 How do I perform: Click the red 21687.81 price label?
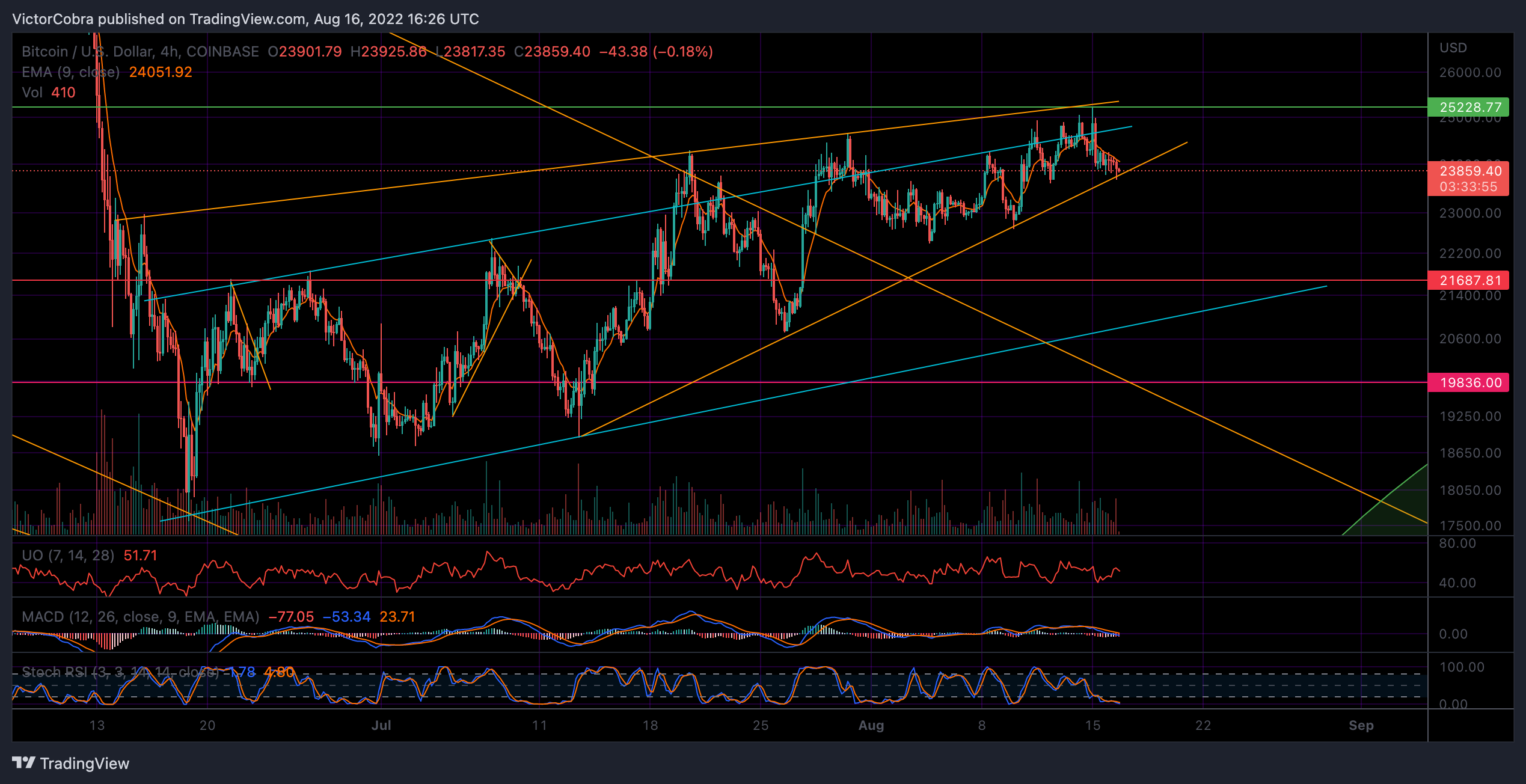1468,280
